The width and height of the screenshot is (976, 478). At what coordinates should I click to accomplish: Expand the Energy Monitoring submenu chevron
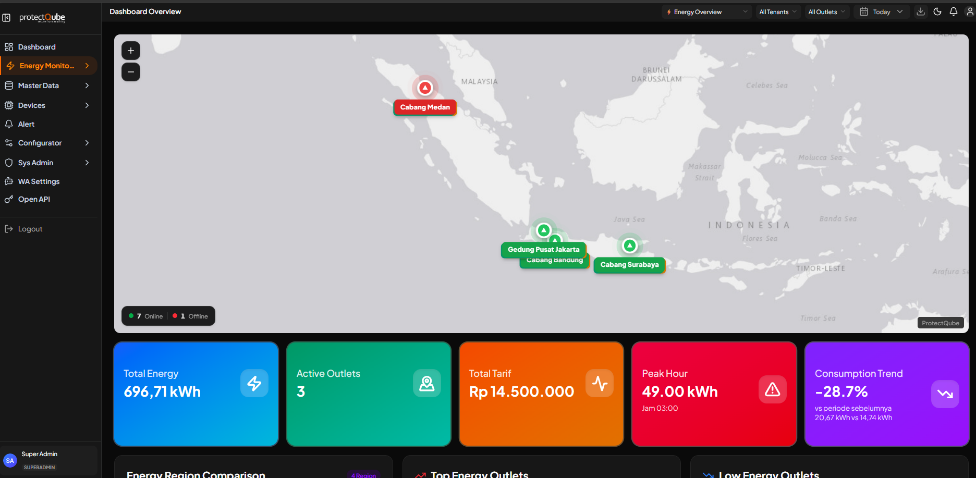point(87,65)
